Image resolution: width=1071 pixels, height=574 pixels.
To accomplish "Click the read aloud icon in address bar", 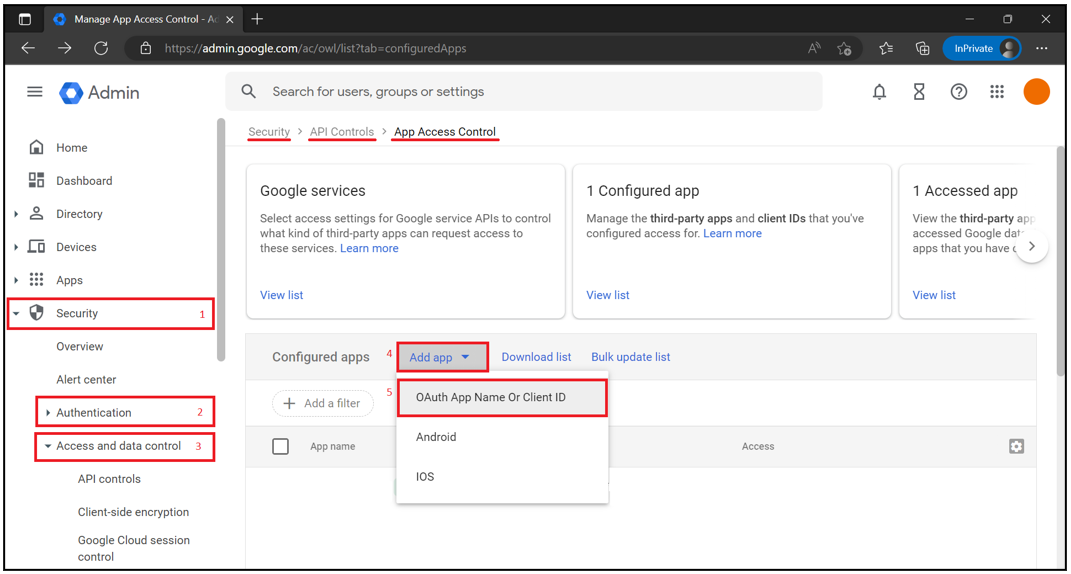I will 814,49.
